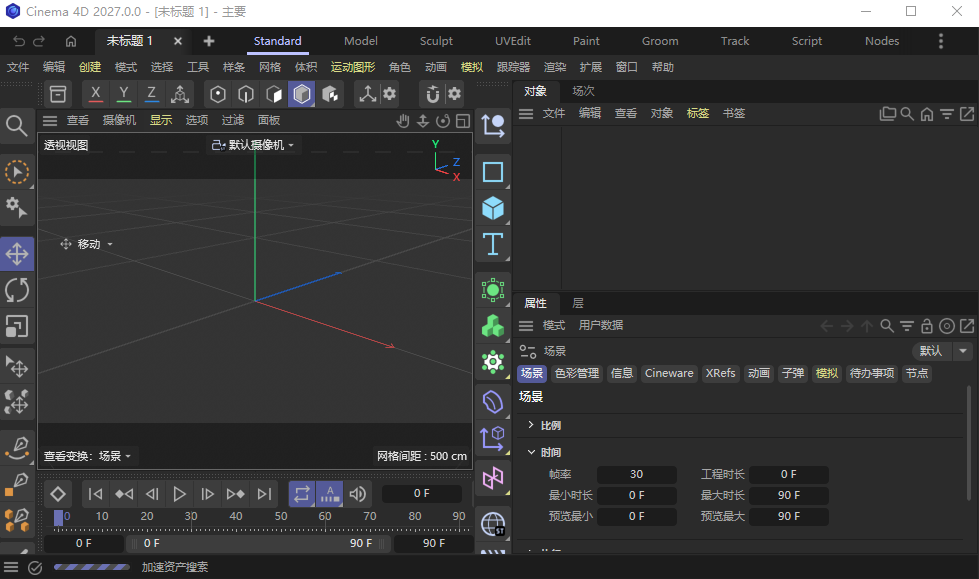
Task: Add a new project tab with plus
Action: [209, 41]
